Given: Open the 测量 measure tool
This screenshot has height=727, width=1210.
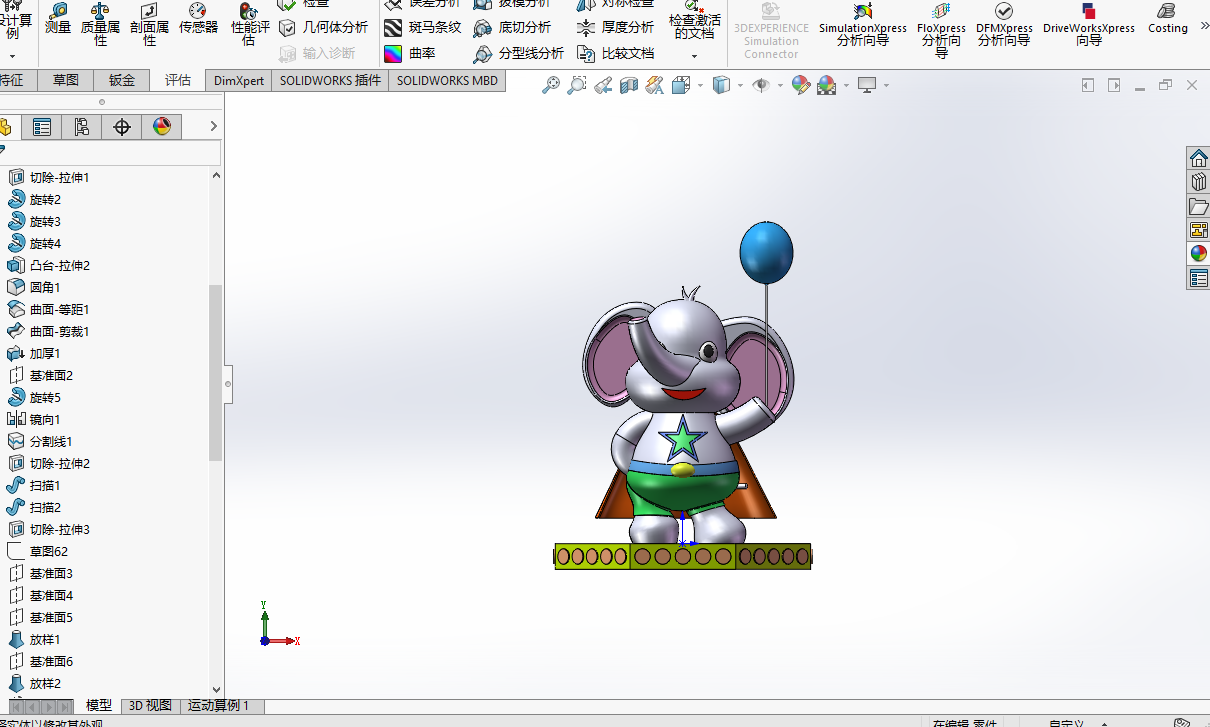Looking at the screenshot, I should tap(58, 20).
